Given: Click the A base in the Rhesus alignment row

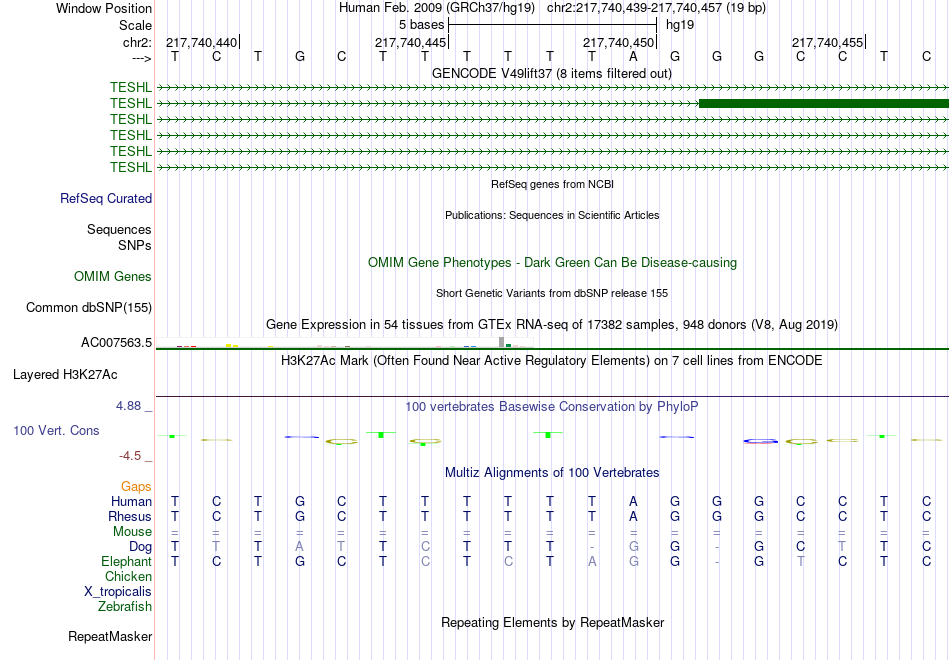Looking at the screenshot, I should 633,516.
